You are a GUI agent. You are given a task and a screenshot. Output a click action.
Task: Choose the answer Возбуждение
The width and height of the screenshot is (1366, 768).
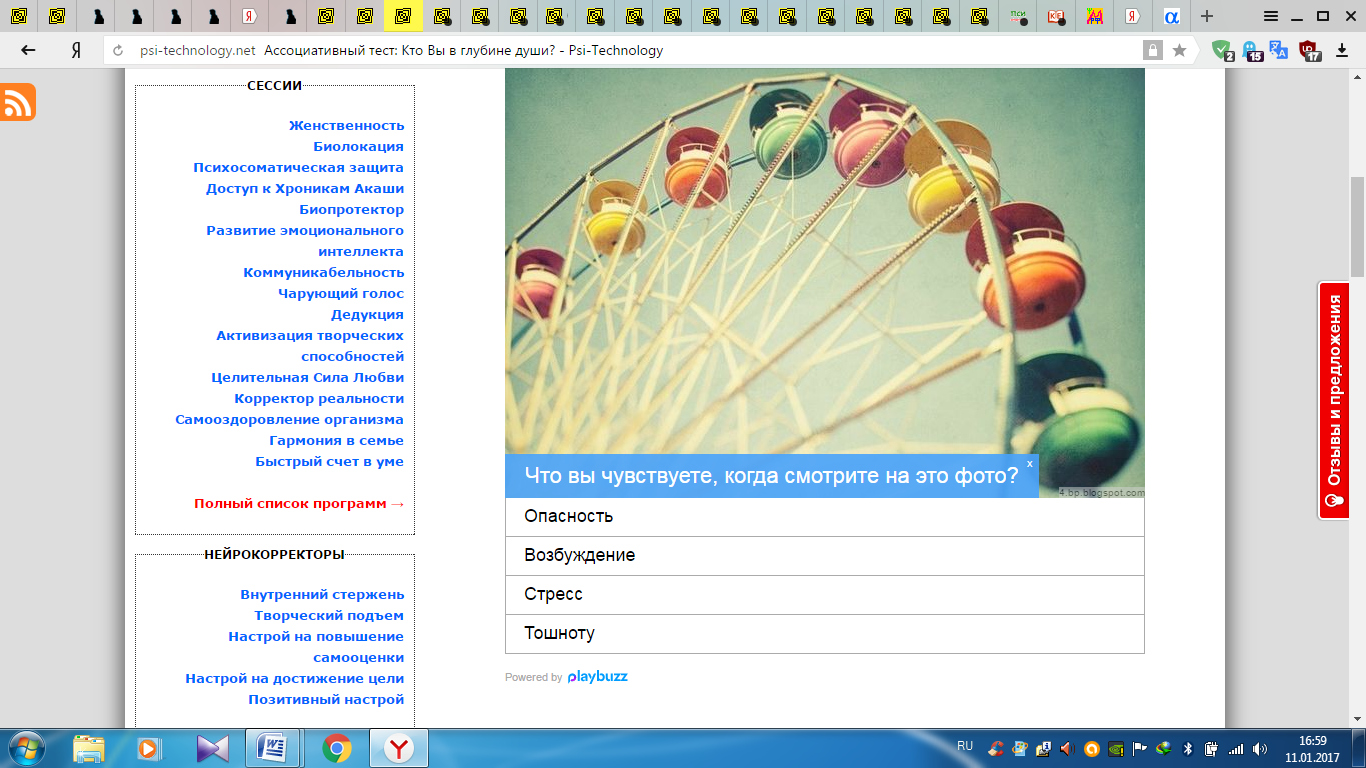824,555
